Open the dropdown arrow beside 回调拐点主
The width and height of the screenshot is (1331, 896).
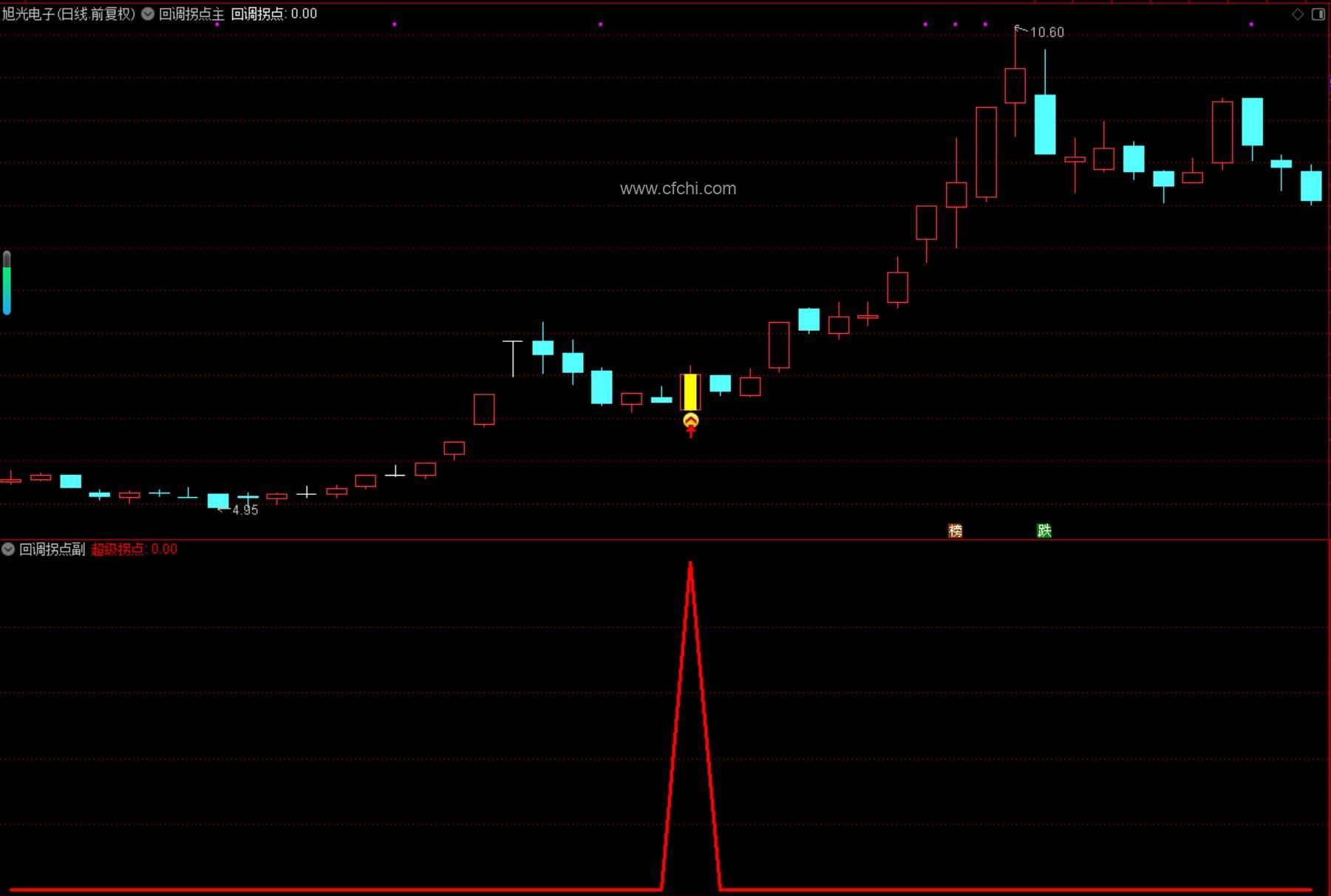148,14
